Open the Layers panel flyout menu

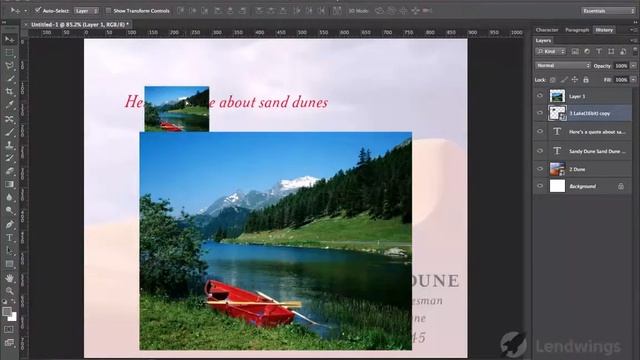tap(633, 40)
